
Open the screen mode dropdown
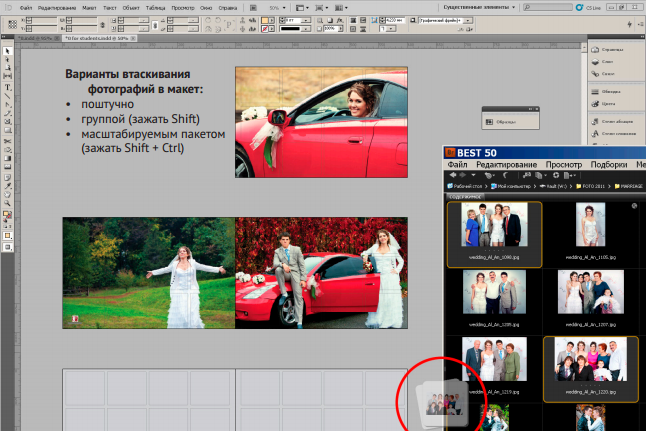[x=321, y=7]
